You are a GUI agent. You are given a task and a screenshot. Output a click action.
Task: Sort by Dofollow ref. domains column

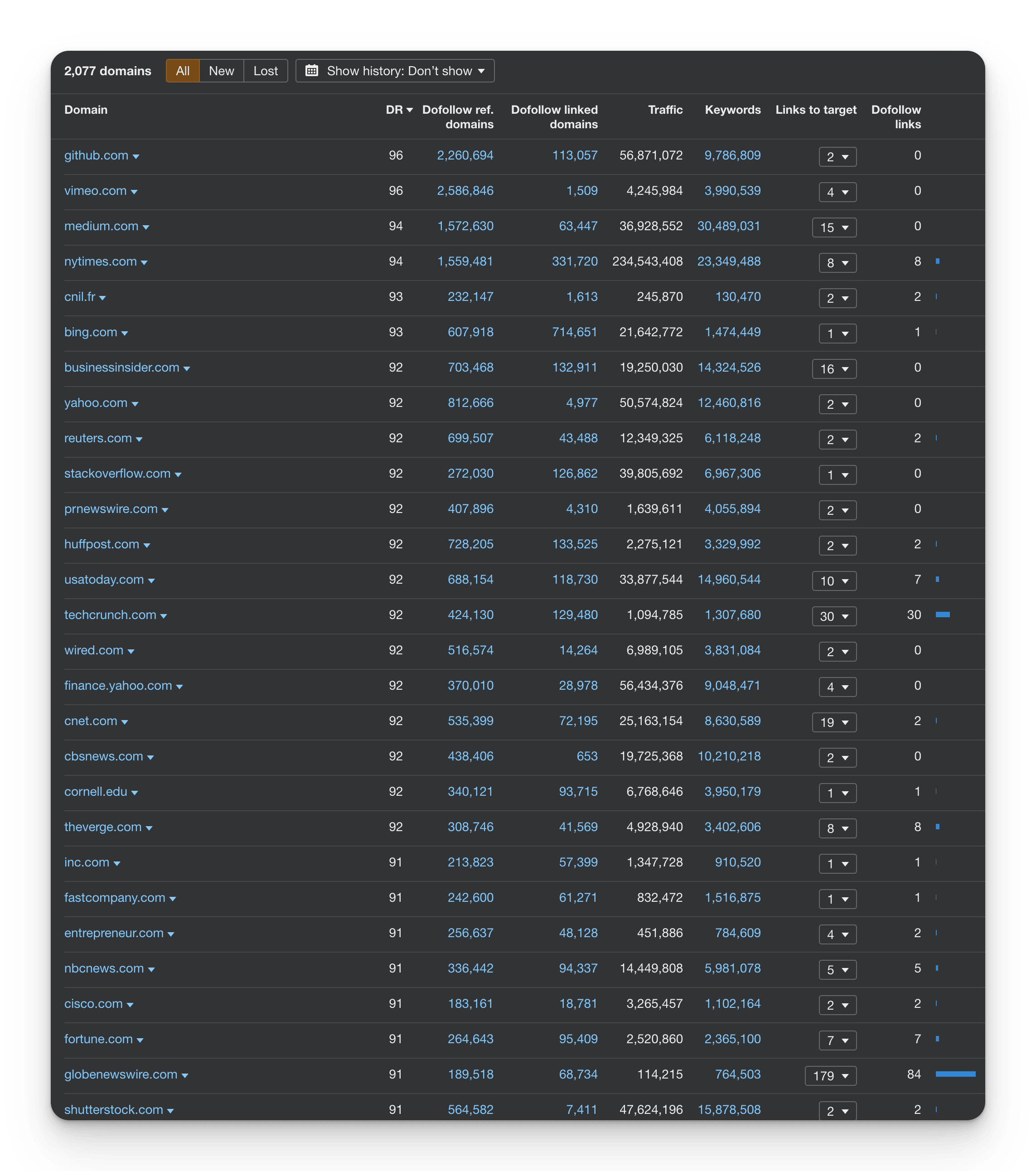[458, 117]
